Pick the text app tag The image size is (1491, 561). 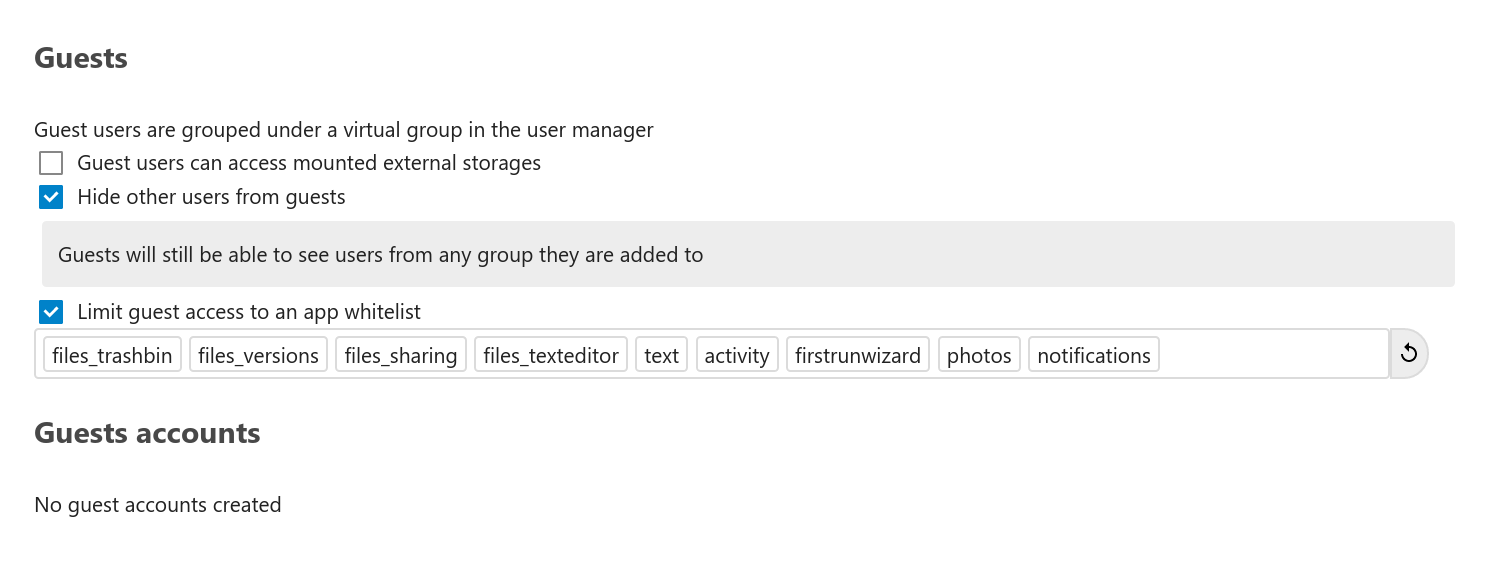coord(661,355)
